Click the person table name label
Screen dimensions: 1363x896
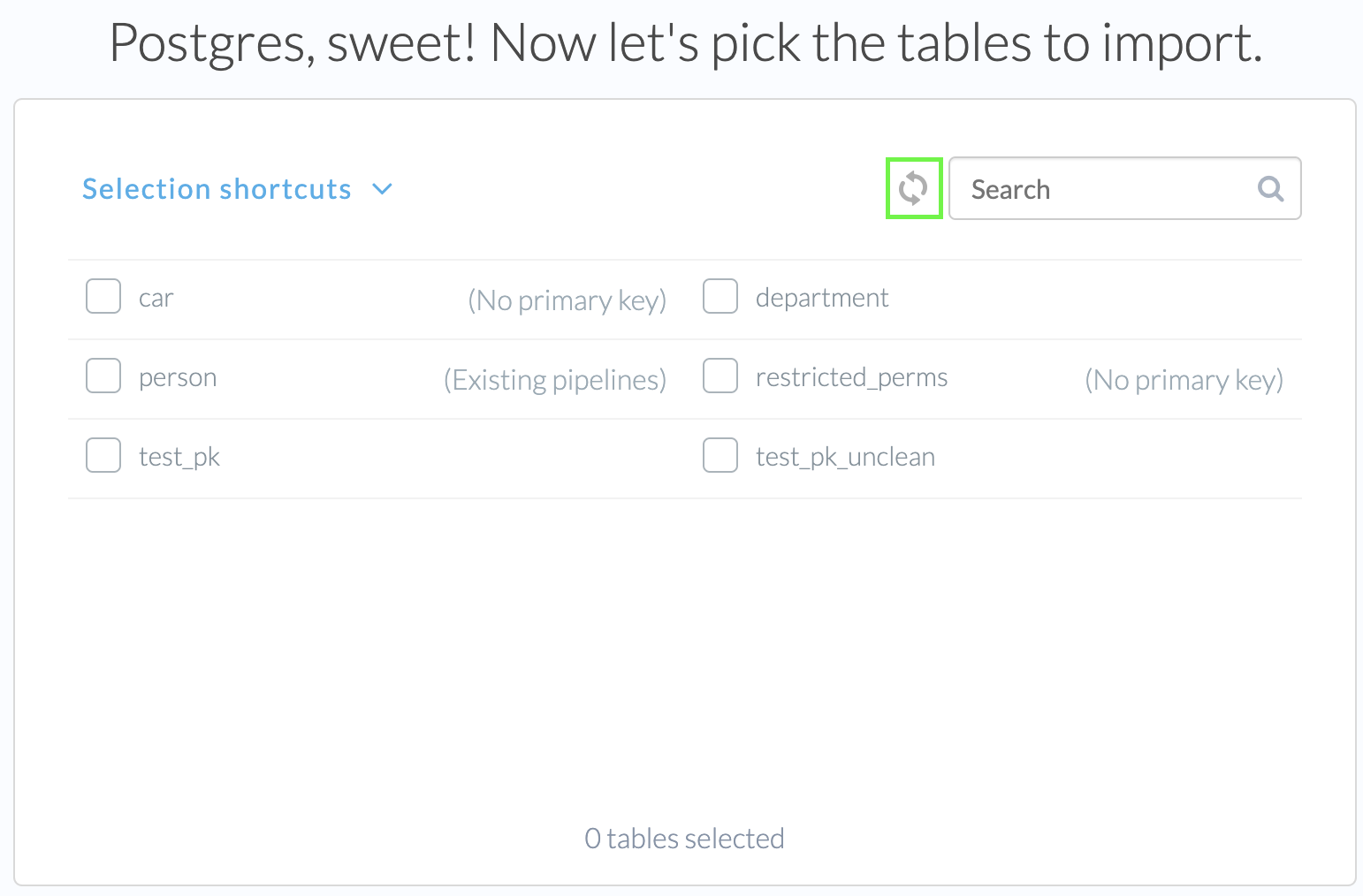[177, 377]
